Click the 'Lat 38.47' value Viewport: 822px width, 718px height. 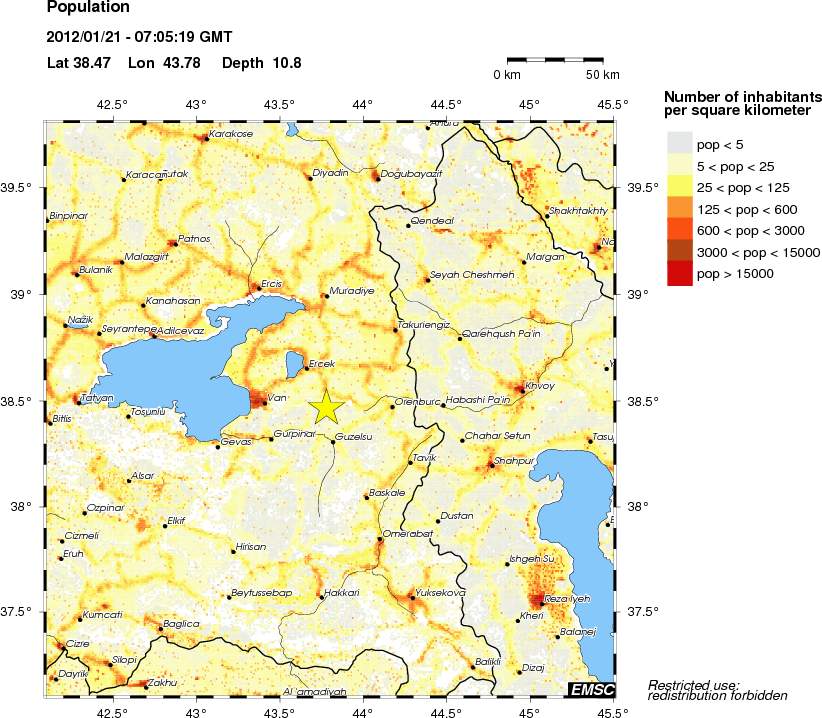coord(79,63)
